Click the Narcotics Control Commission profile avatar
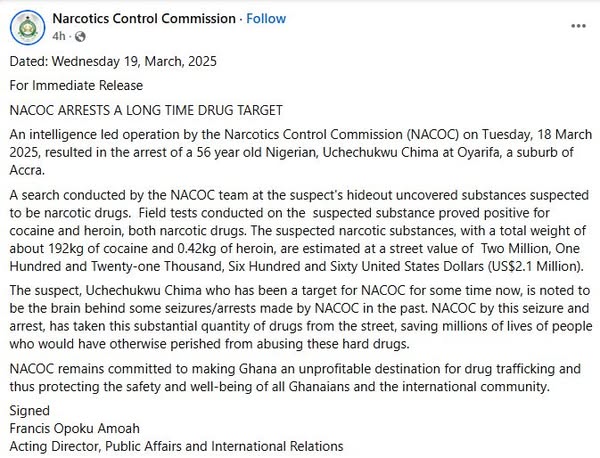The width and height of the screenshot is (600, 458). [x=28, y=28]
